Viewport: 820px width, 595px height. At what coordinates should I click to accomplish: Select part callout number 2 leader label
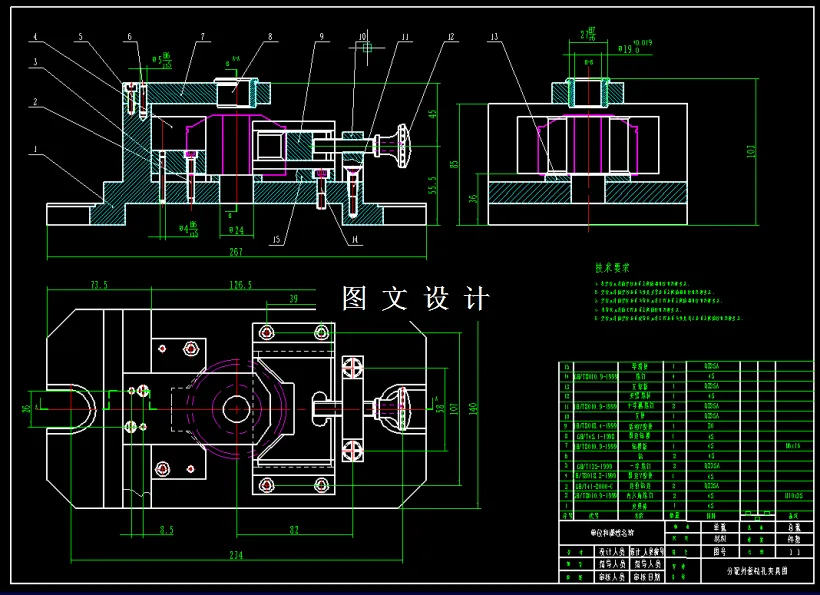click(36, 102)
